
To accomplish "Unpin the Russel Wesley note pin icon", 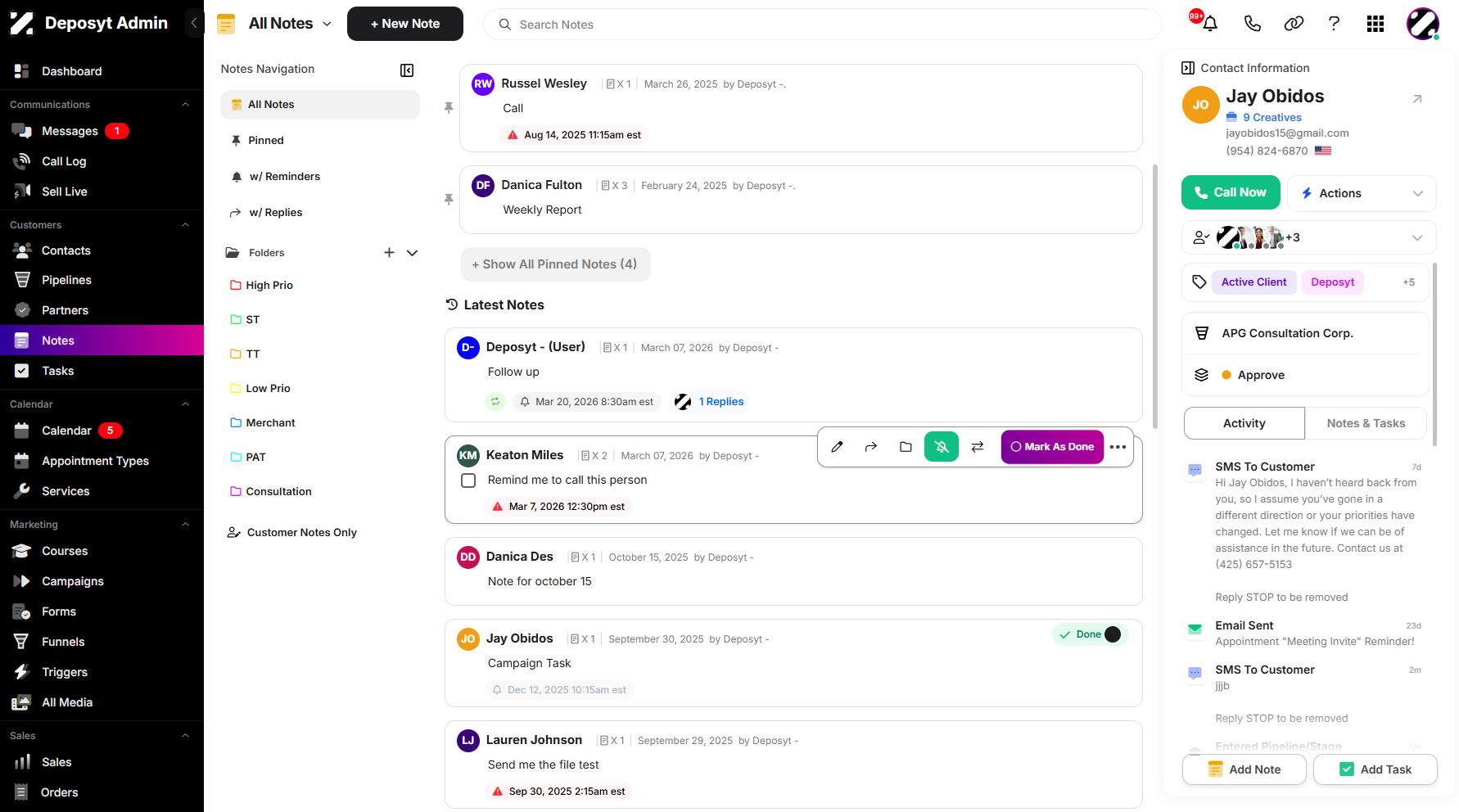I will pyautogui.click(x=449, y=108).
